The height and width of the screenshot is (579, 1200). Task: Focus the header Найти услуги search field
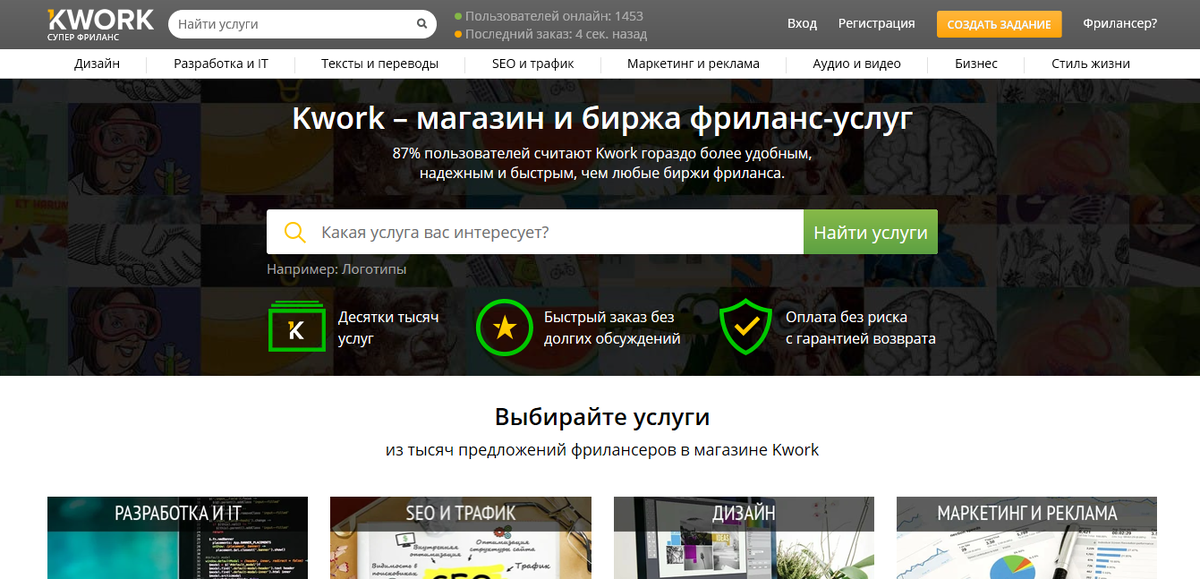[x=302, y=24]
